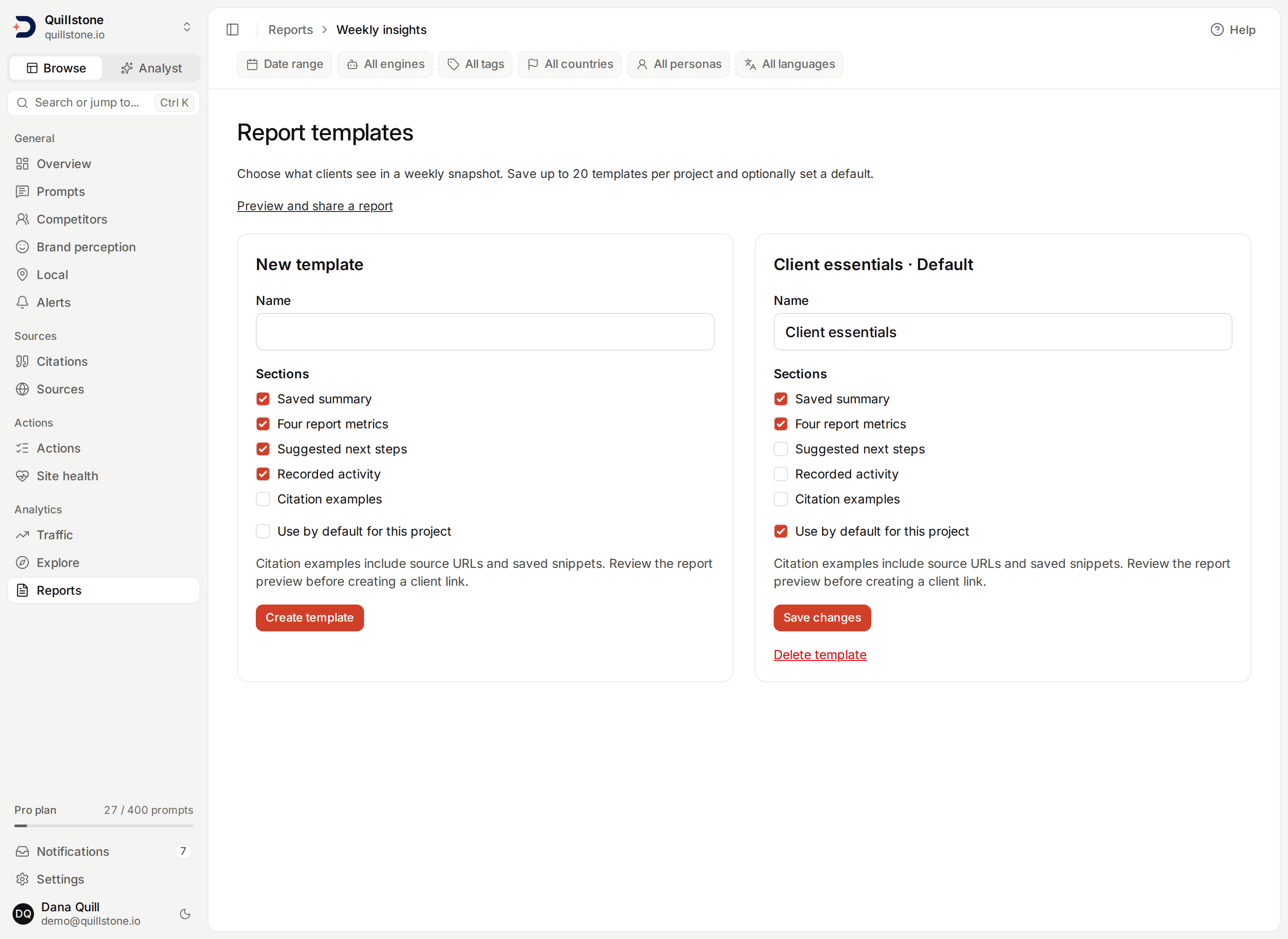Uncheck Use by default in Client essentials
Image resolution: width=1288 pixels, height=939 pixels.
coord(780,532)
